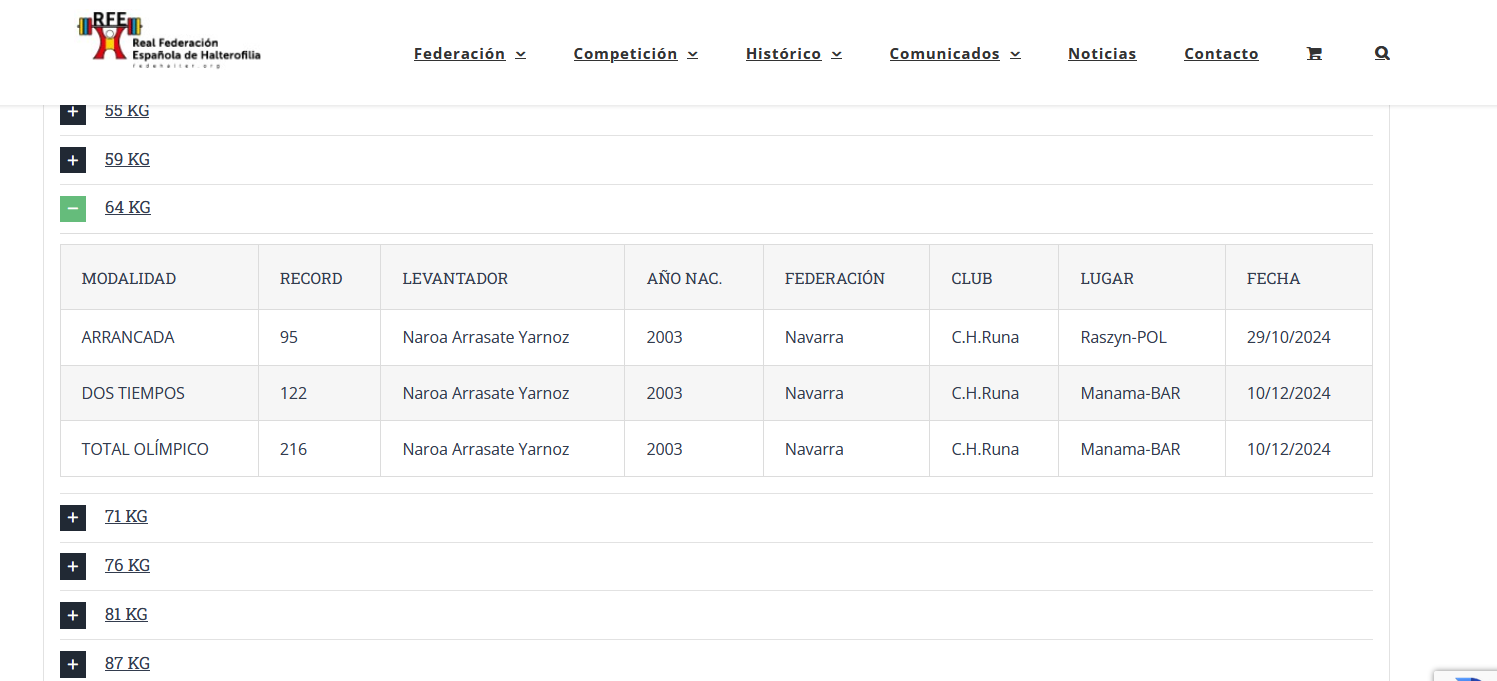
Task: Open the Comunicados menu
Action: (x=954, y=54)
